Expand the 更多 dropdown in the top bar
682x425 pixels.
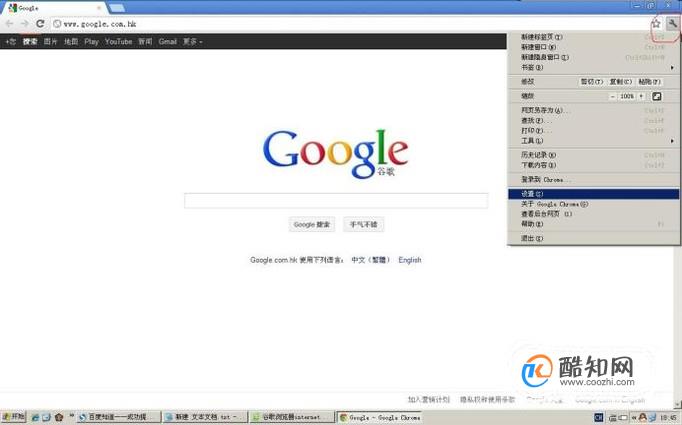[x=192, y=41]
